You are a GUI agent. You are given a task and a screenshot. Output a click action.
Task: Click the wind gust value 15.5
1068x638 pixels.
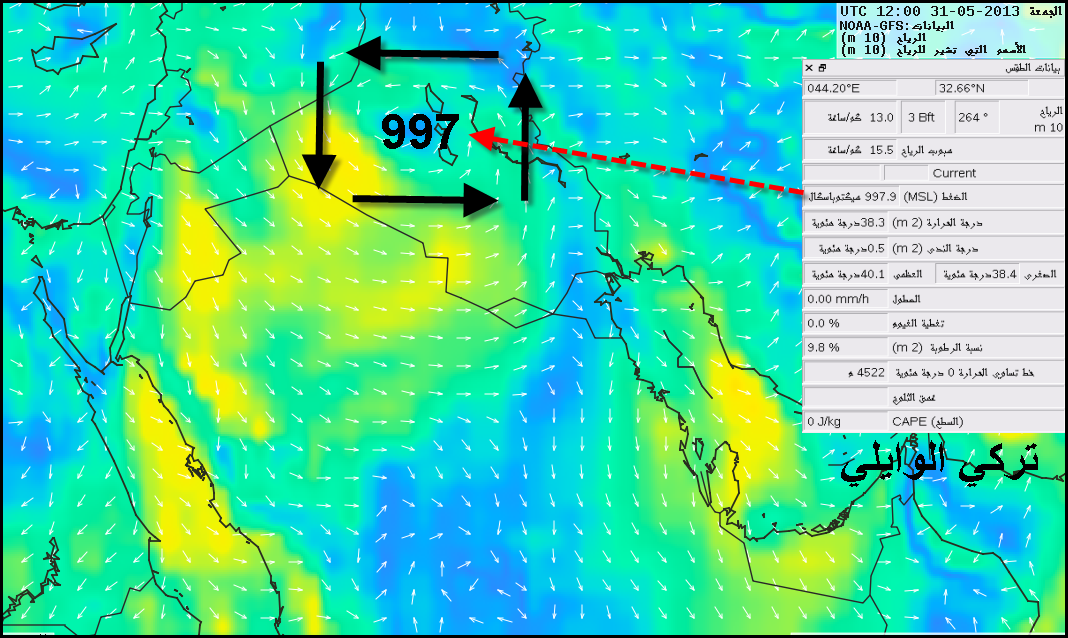pos(849,150)
